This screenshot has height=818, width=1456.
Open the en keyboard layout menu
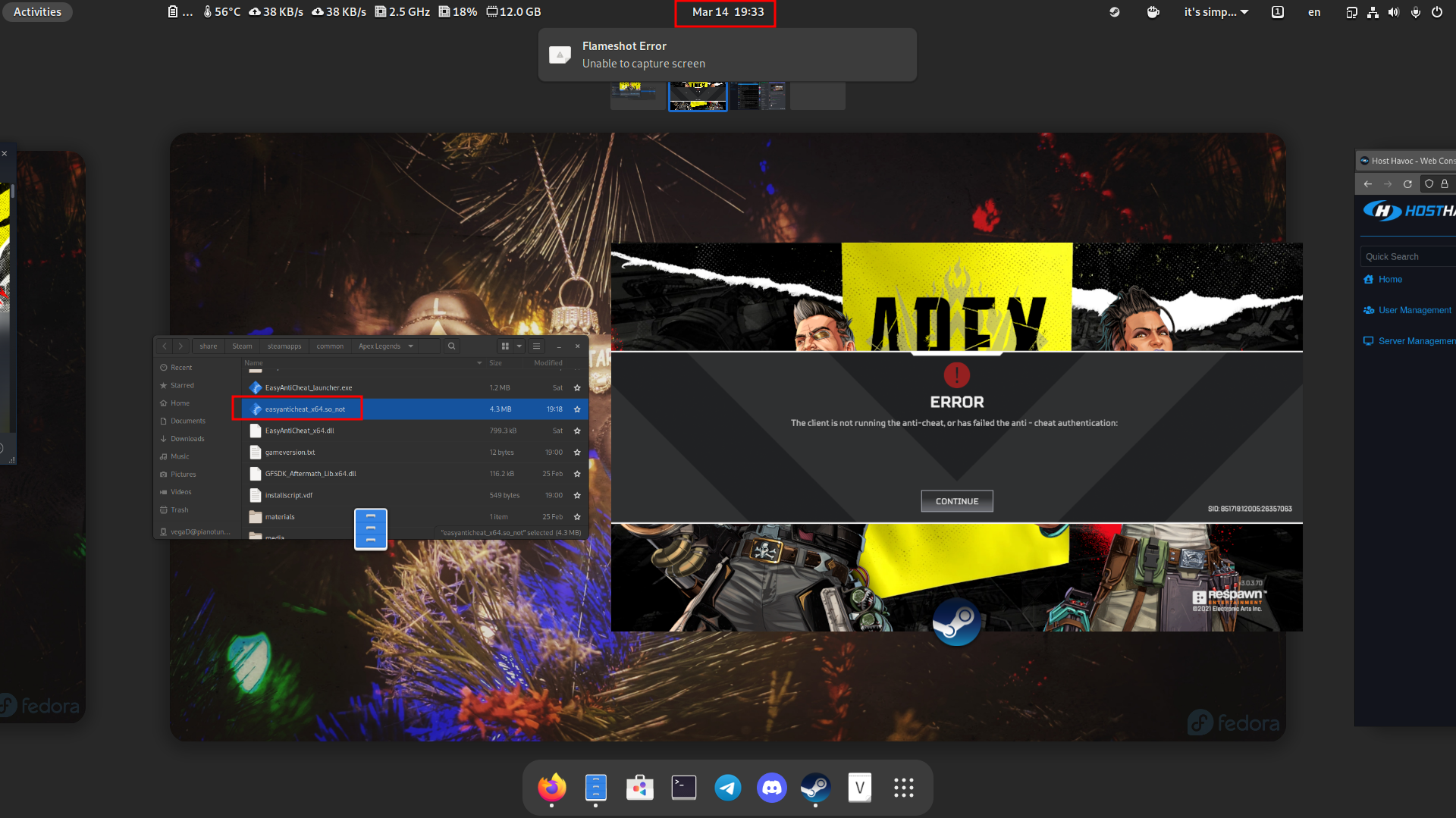coord(1314,12)
